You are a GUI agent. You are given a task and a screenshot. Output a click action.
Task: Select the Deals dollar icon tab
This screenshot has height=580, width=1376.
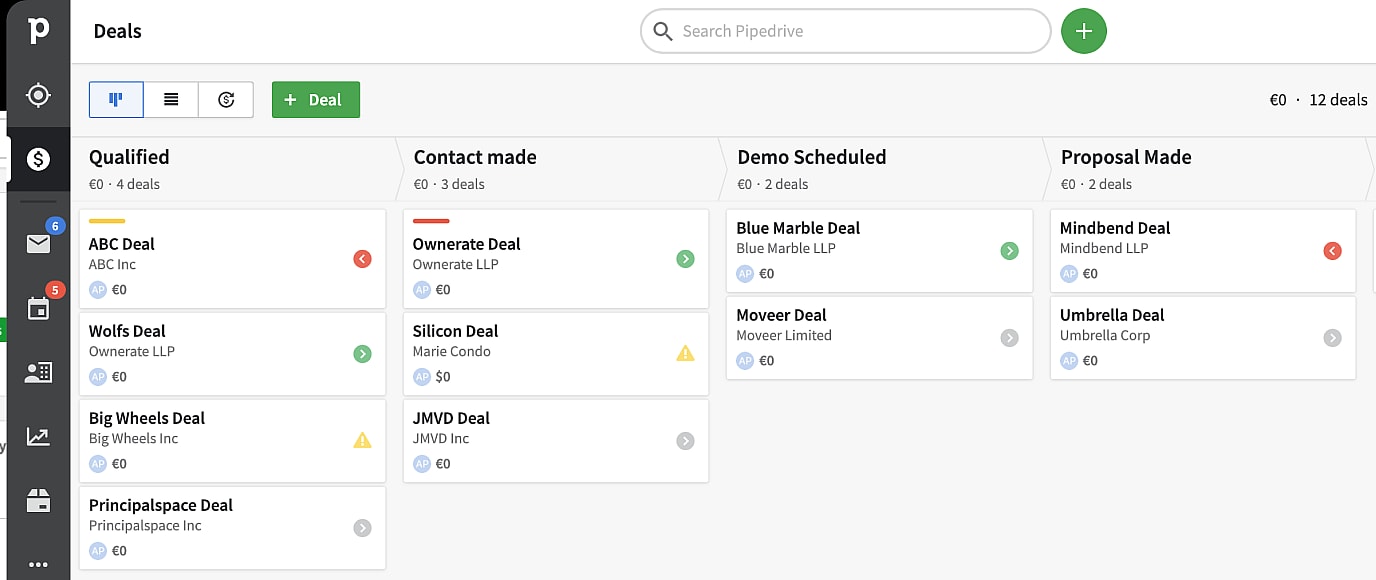38,159
